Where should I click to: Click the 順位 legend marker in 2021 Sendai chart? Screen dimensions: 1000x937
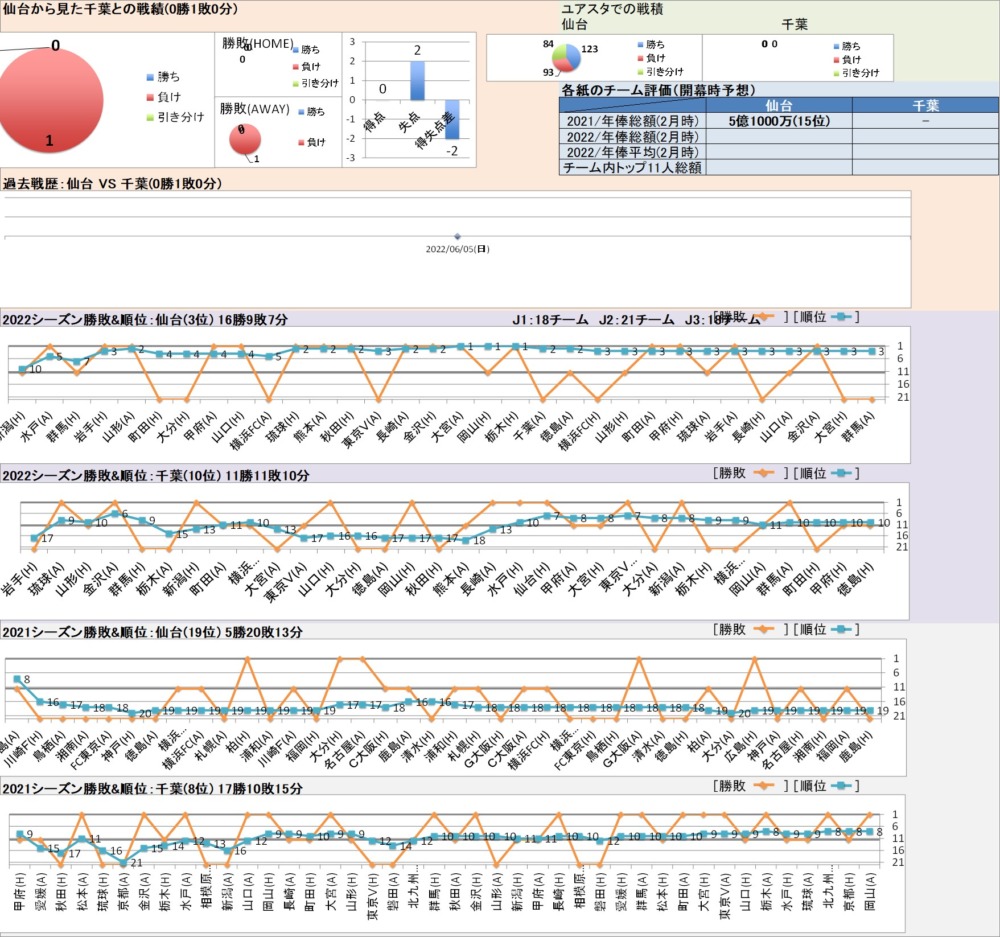(x=843, y=629)
